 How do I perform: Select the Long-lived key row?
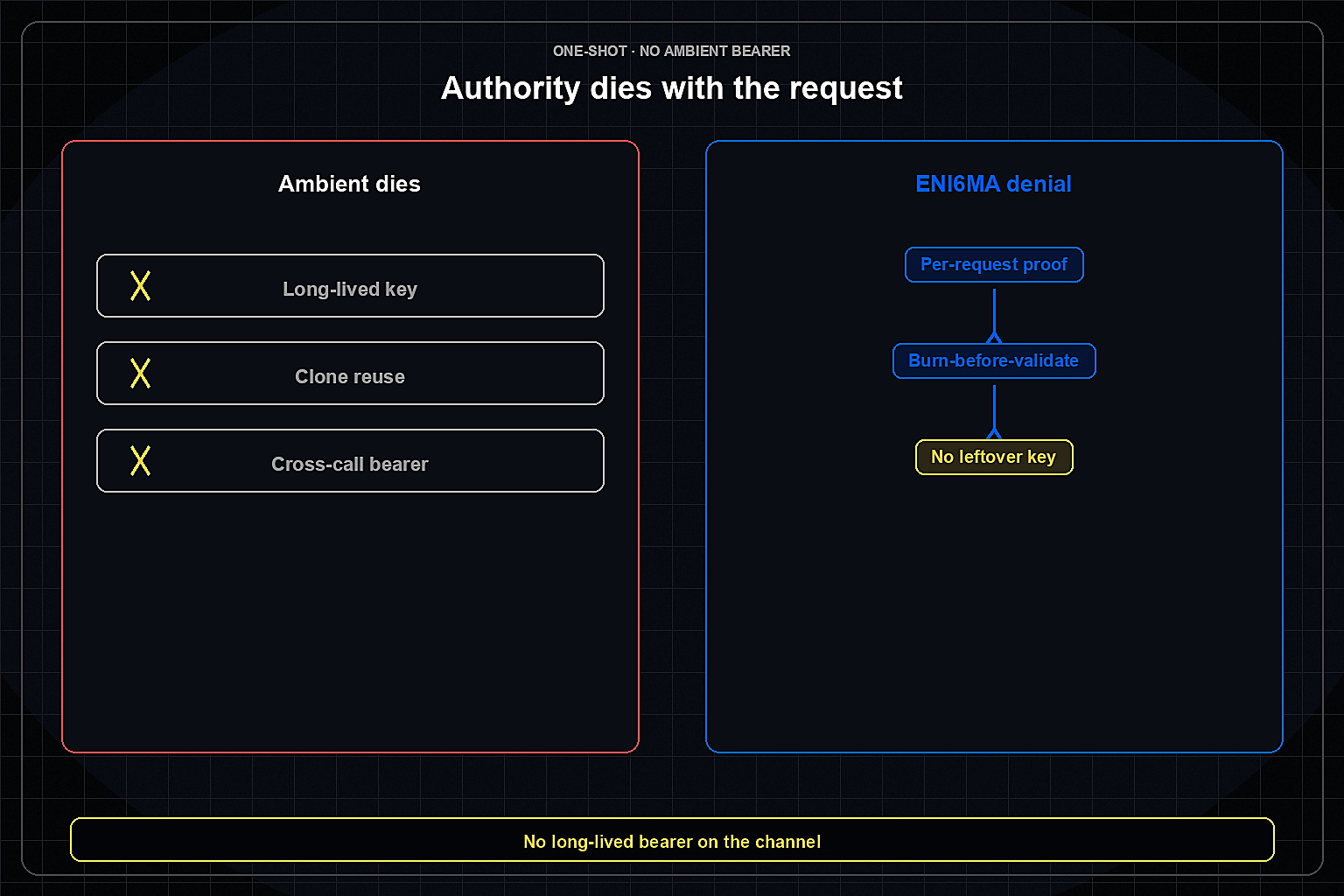point(350,286)
